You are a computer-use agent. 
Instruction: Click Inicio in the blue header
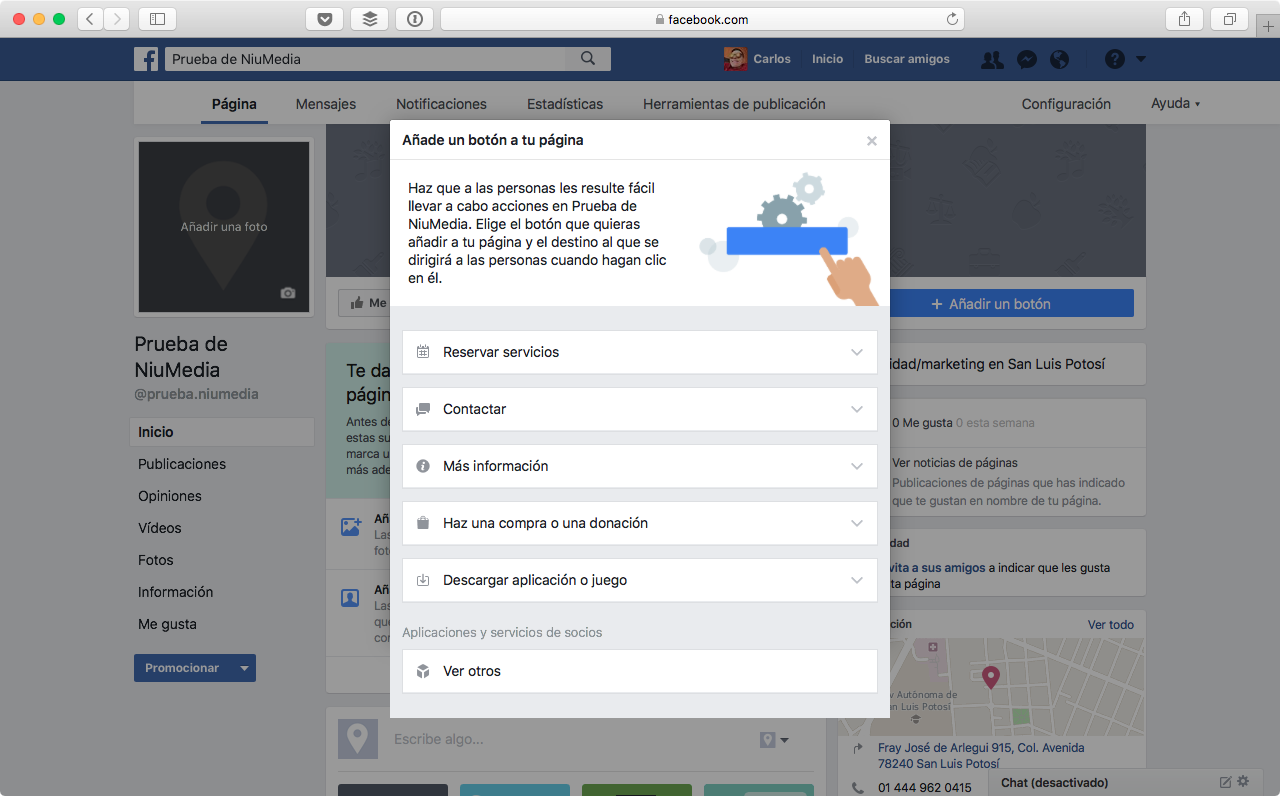click(827, 59)
